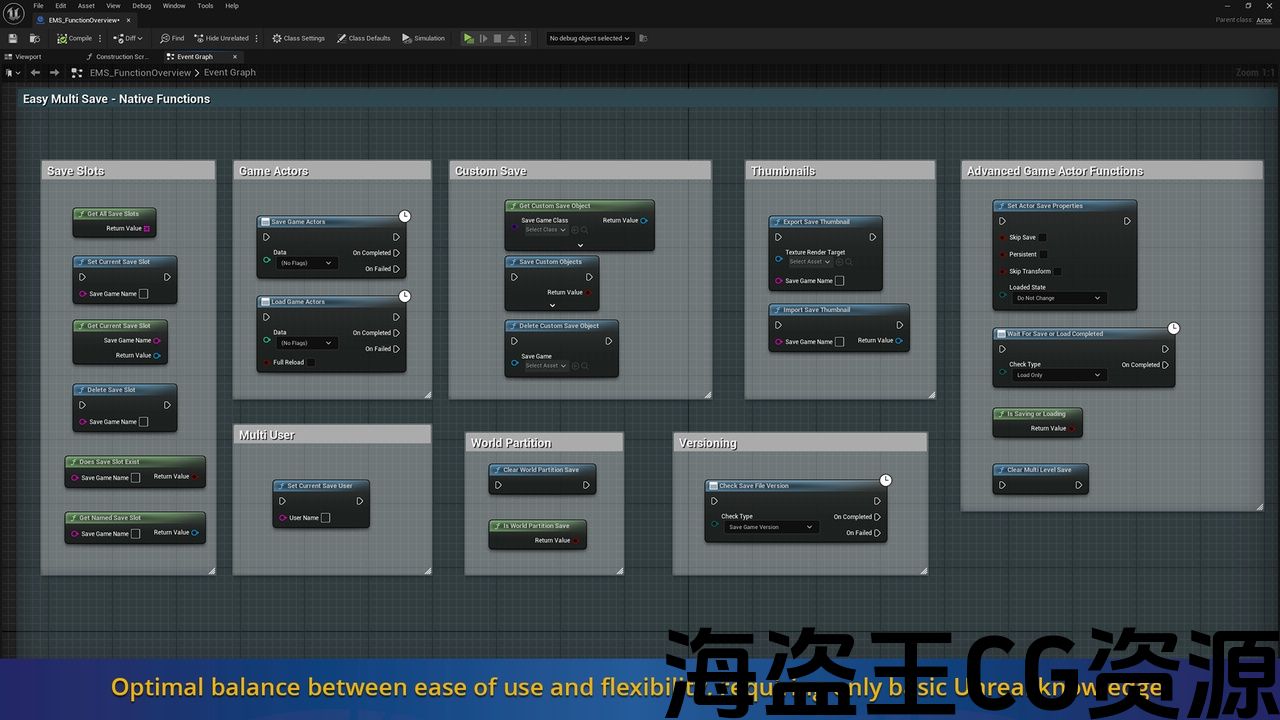This screenshot has height=720, width=1280.
Task: Open Class Settings
Action: pyautogui.click(x=298, y=38)
